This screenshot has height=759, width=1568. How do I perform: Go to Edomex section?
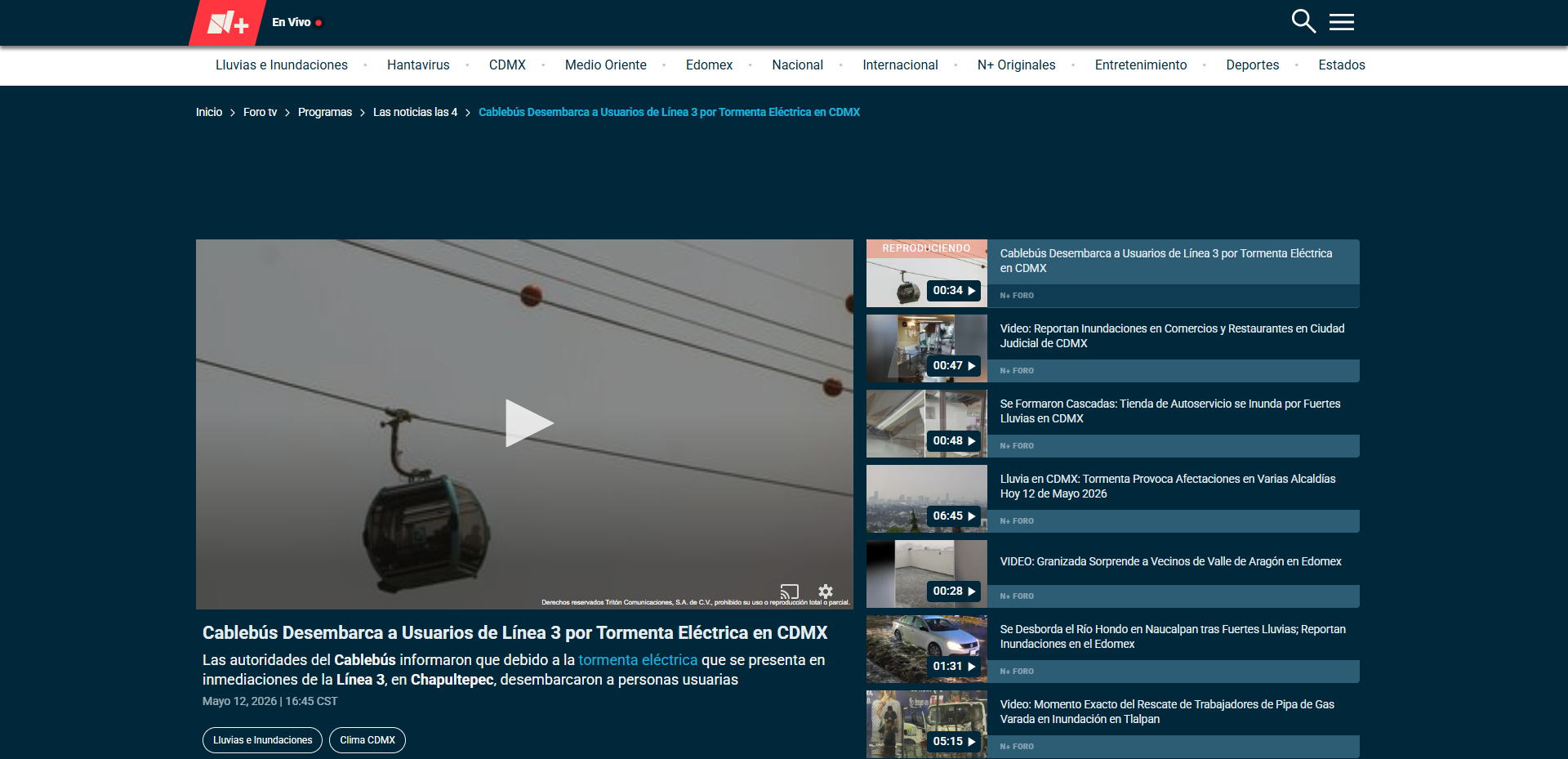click(x=709, y=65)
